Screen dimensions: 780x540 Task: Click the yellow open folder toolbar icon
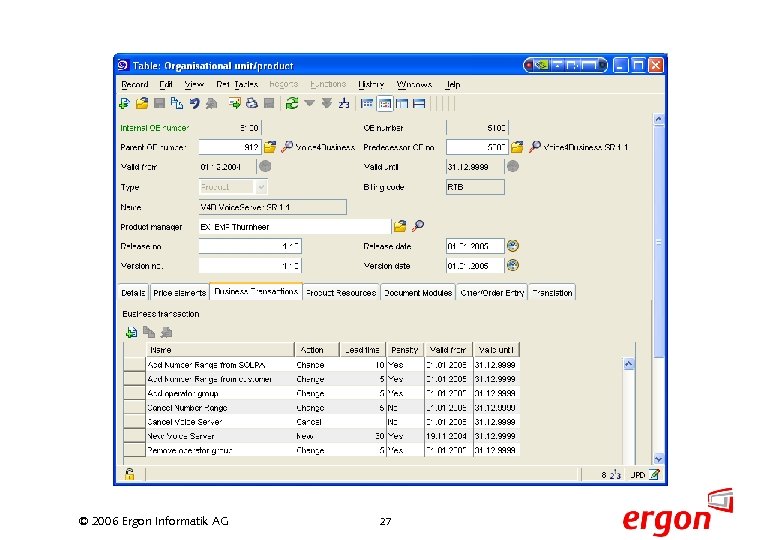point(142,103)
